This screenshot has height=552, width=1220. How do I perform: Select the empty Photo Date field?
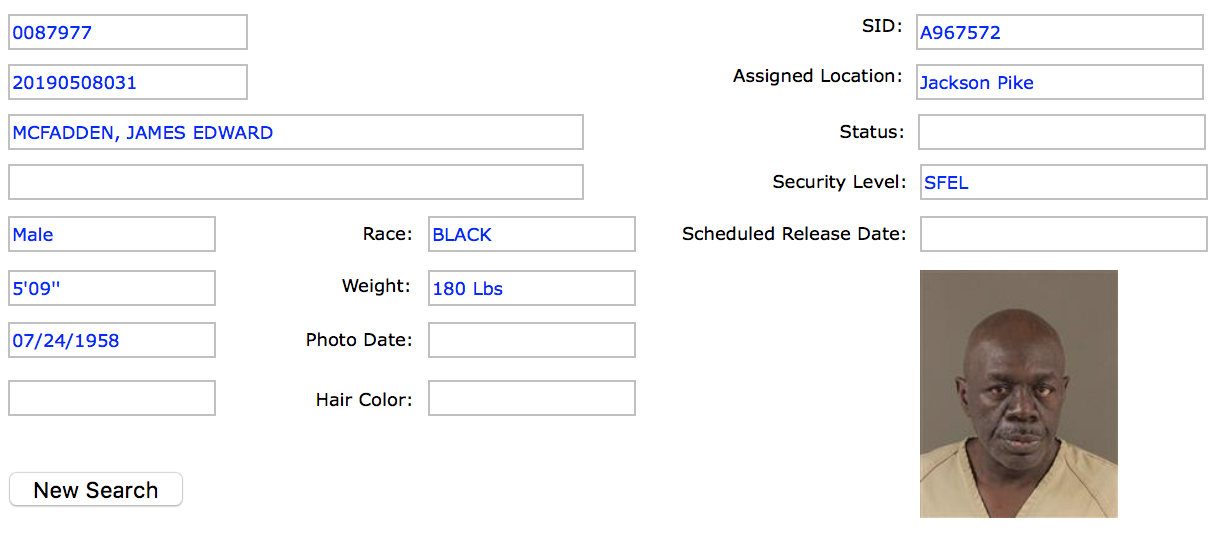tap(532, 340)
